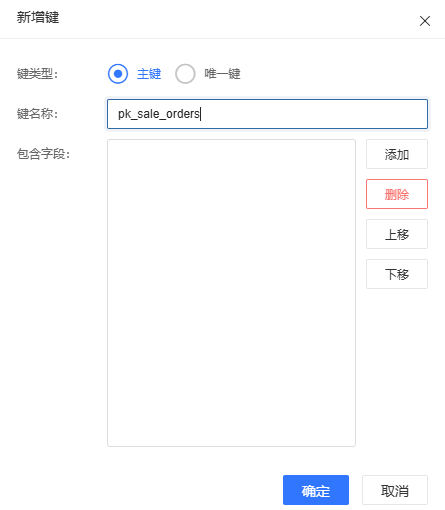
Task: Click the pk_sale_orders text in key name field
Action: click(x=159, y=114)
